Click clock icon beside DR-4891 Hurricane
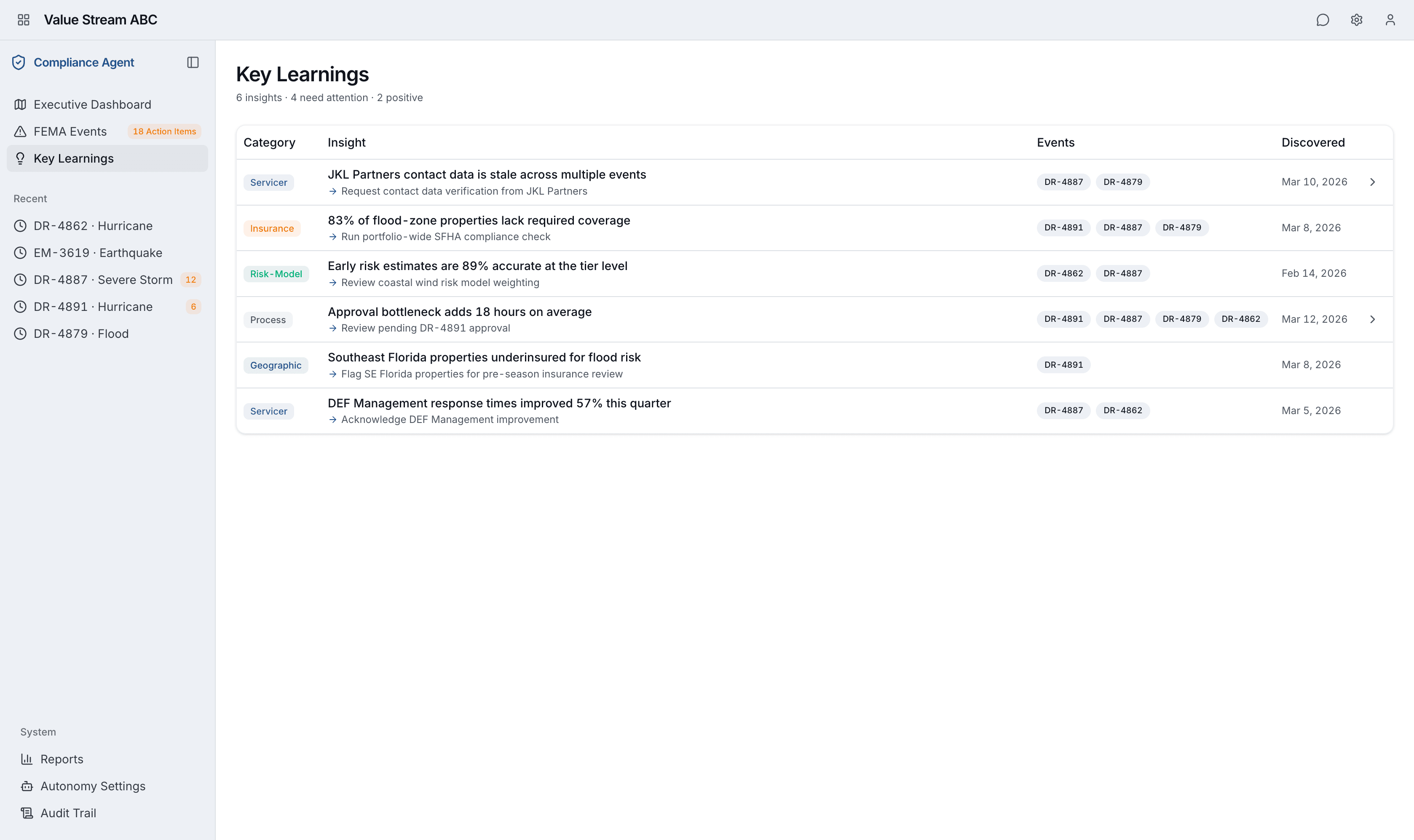1414x840 pixels. point(20,307)
